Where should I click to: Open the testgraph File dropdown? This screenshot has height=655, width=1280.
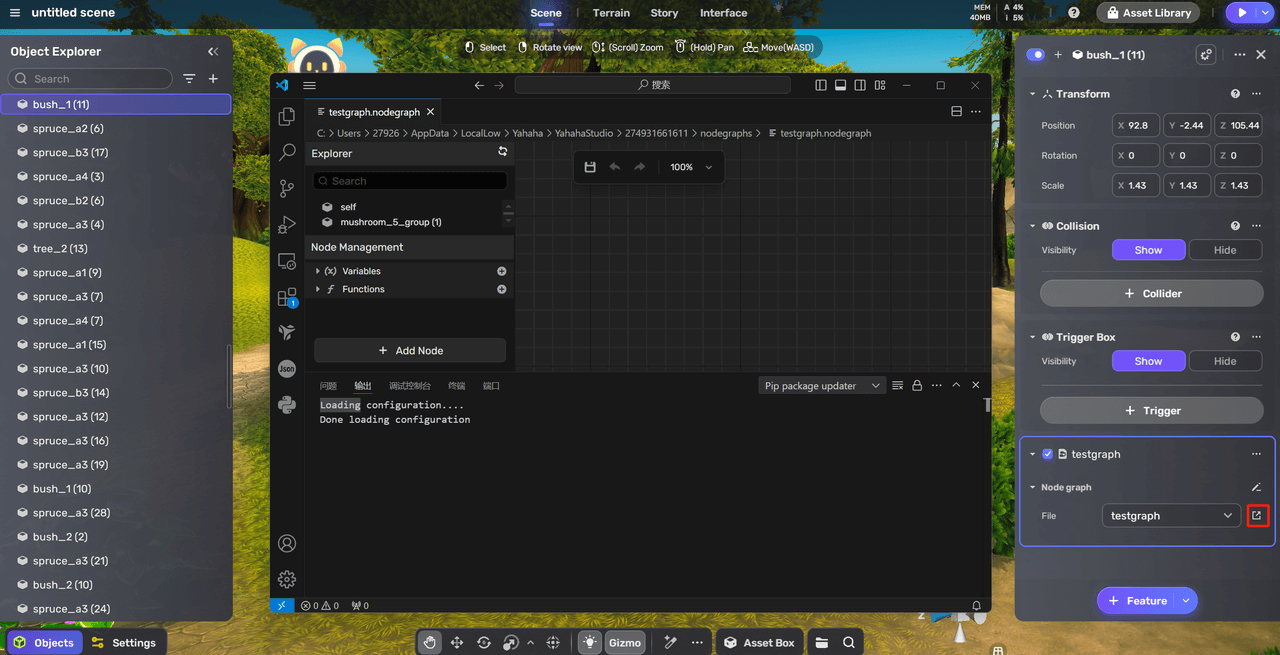pos(1171,516)
